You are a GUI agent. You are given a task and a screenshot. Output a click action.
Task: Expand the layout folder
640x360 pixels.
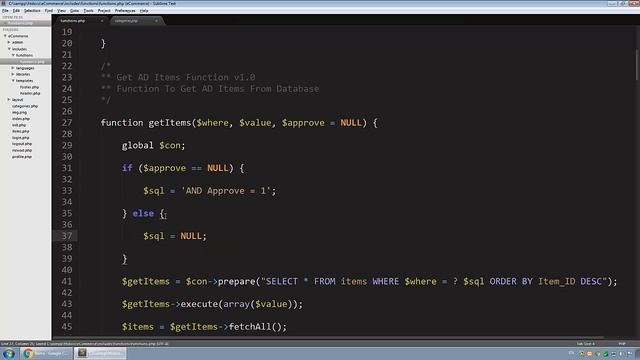[x=9, y=100]
